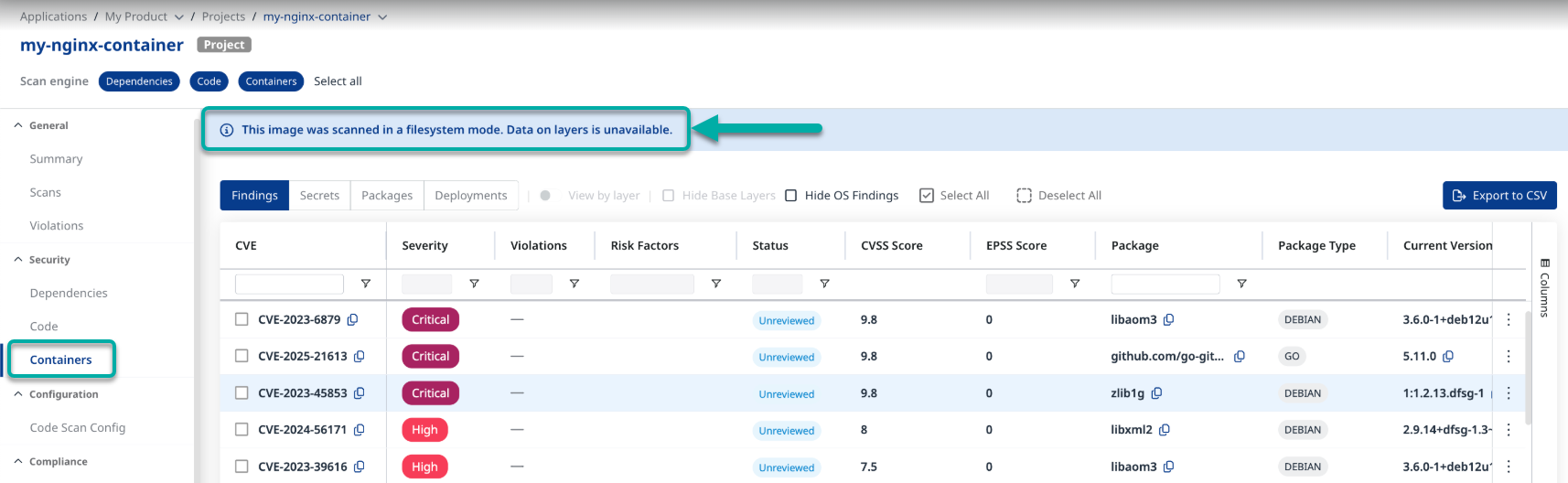Switch to the Secrets tab

(x=319, y=196)
